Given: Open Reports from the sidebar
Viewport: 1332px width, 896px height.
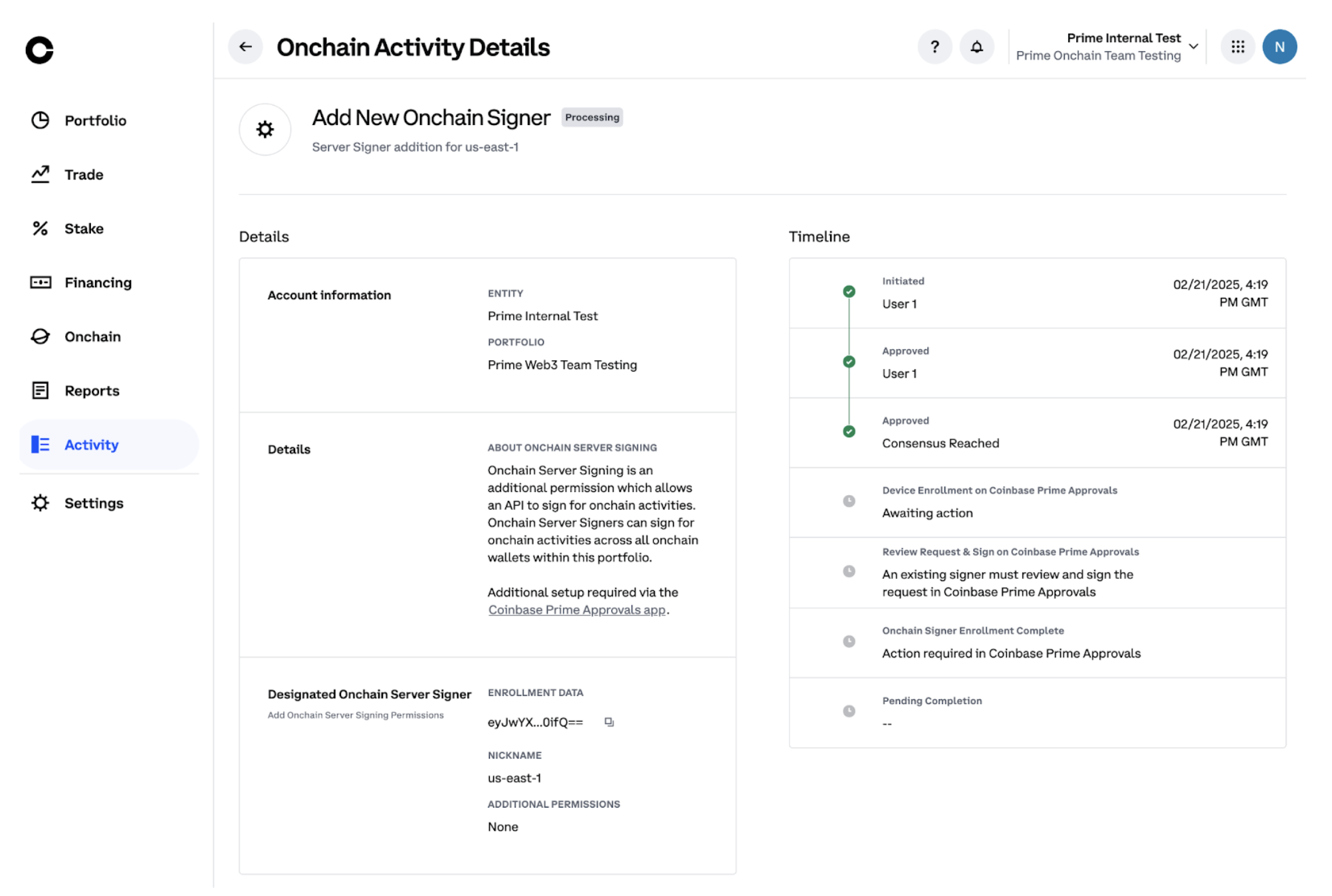Looking at the screenshot, I should pyautogui.click(x=92, y=391).
